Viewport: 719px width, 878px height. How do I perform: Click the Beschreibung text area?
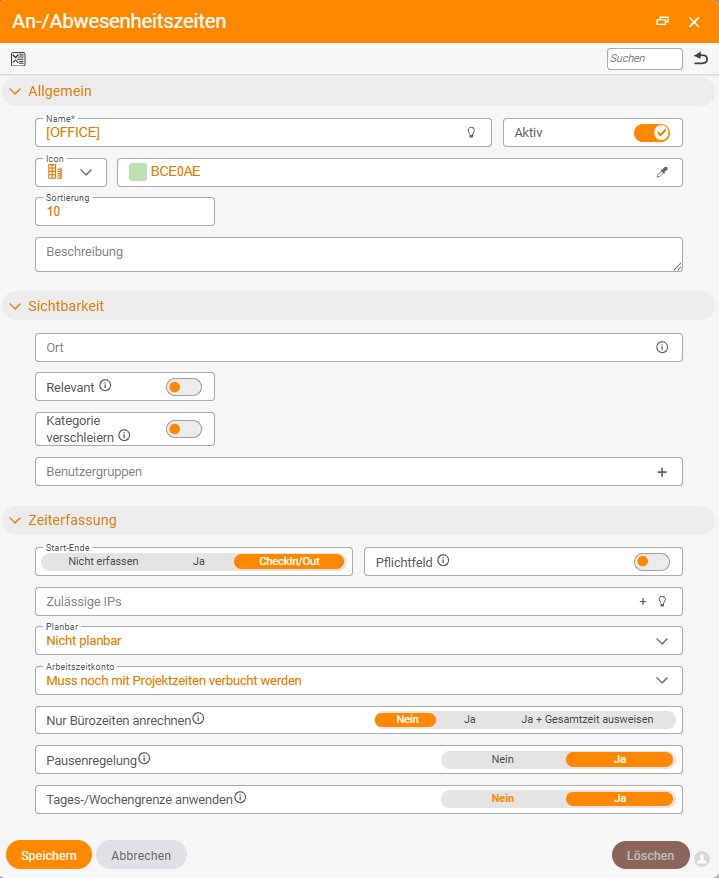tap(359, 254)
